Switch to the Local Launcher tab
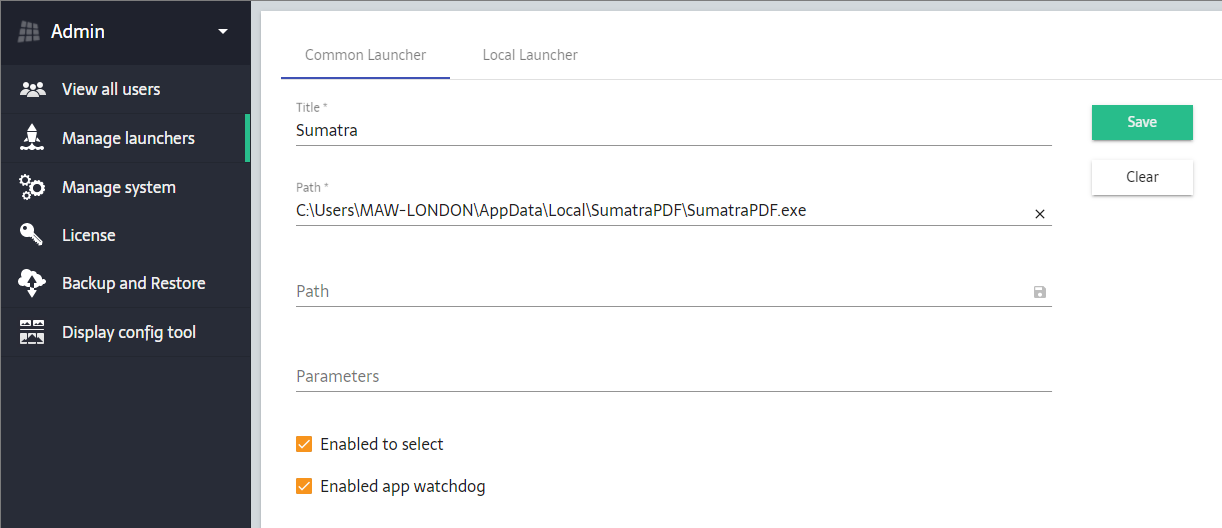Screen dimensions: 1222x528 click(x=530, y=55)
